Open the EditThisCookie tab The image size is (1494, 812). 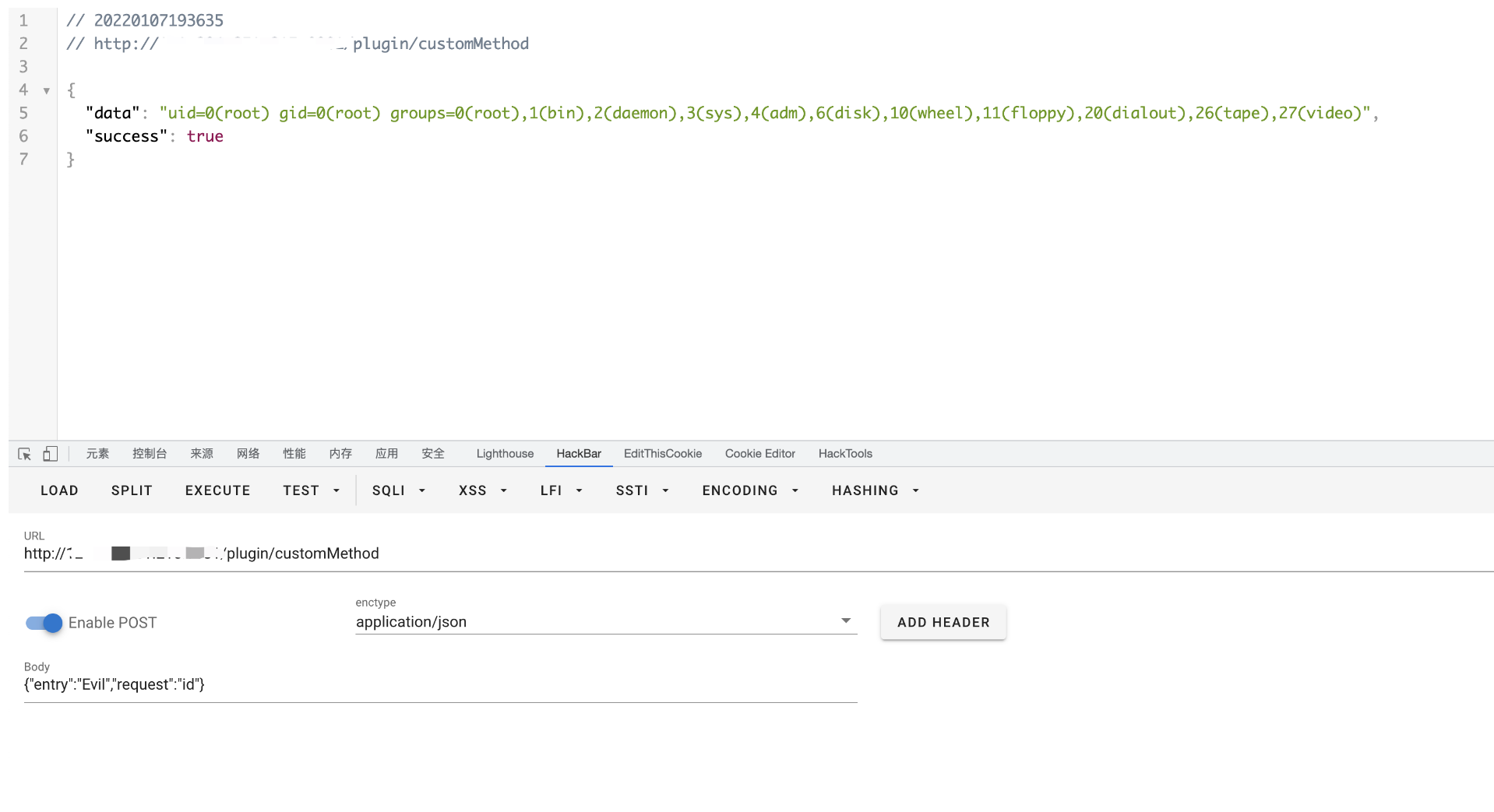(x=662, y=454)
